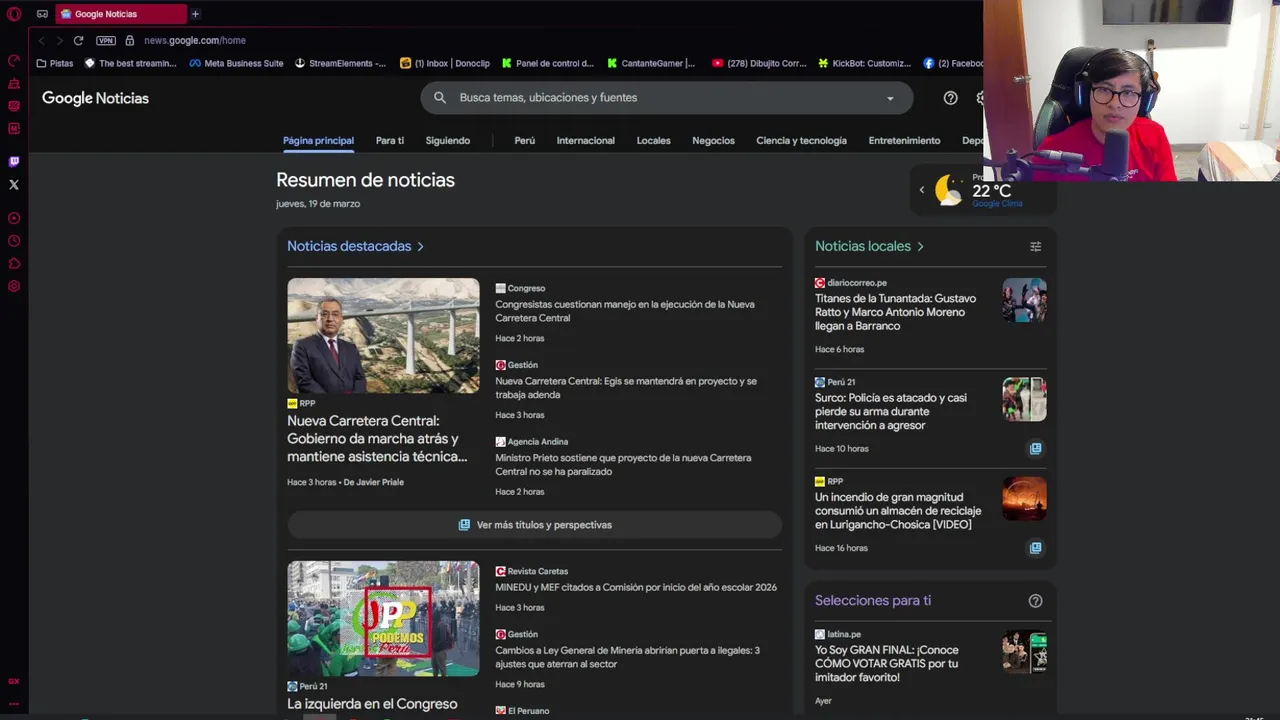Open the Pistas bookmarks folder
The width and height of the screenshot is (1280, 720).
(55, 63)
